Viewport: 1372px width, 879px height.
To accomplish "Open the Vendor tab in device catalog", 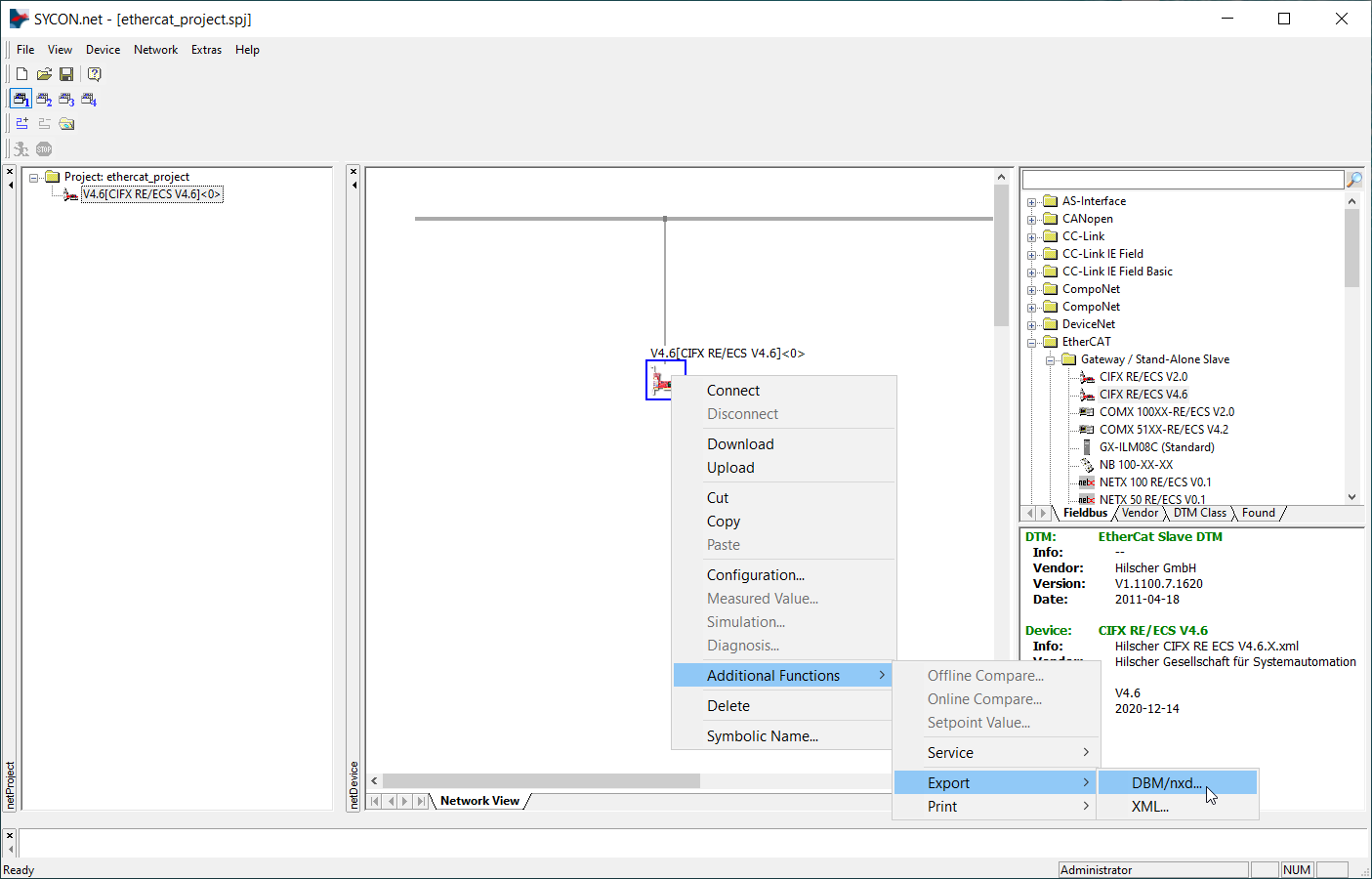I will pos(1140,513).
